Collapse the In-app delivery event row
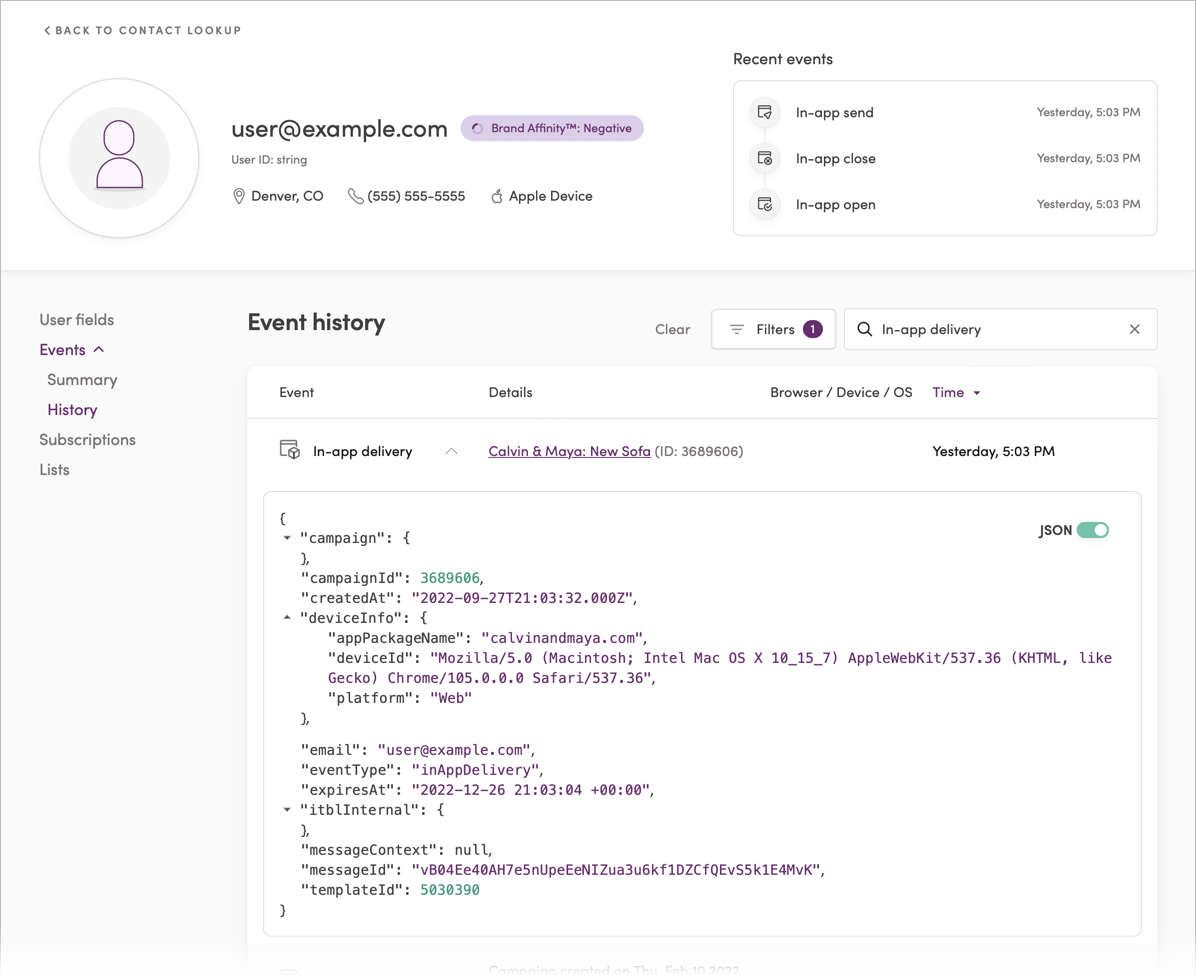This screenshot has height=976, width=1196. click(x=452, y=451)
